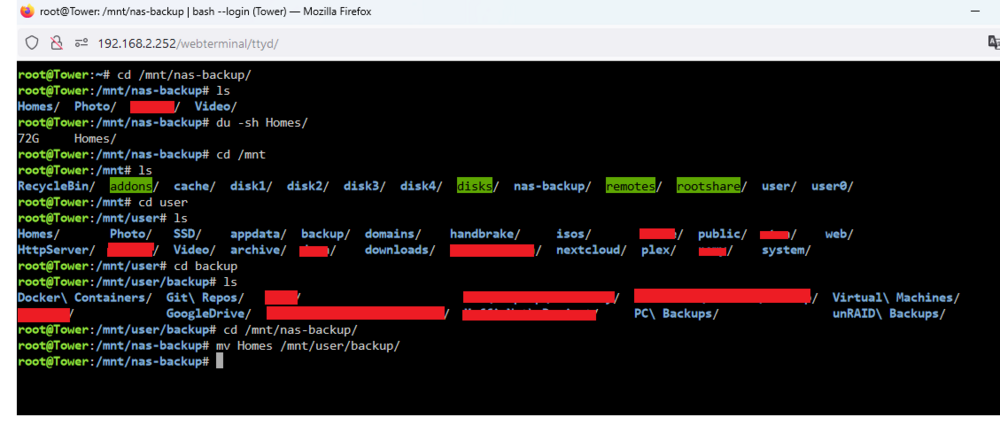Click the 'unRAID\ Backups/' entry
The width and height of the screenshot is (1000, 425).
[889, 313]
